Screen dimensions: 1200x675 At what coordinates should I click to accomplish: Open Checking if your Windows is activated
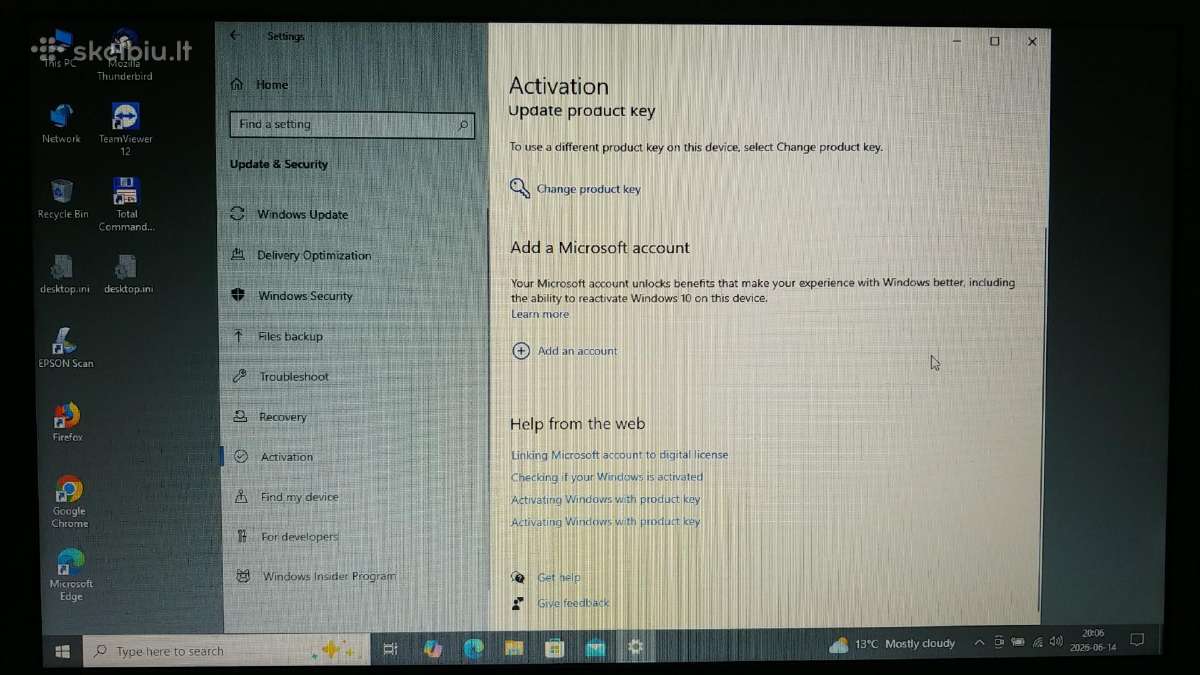607,477
